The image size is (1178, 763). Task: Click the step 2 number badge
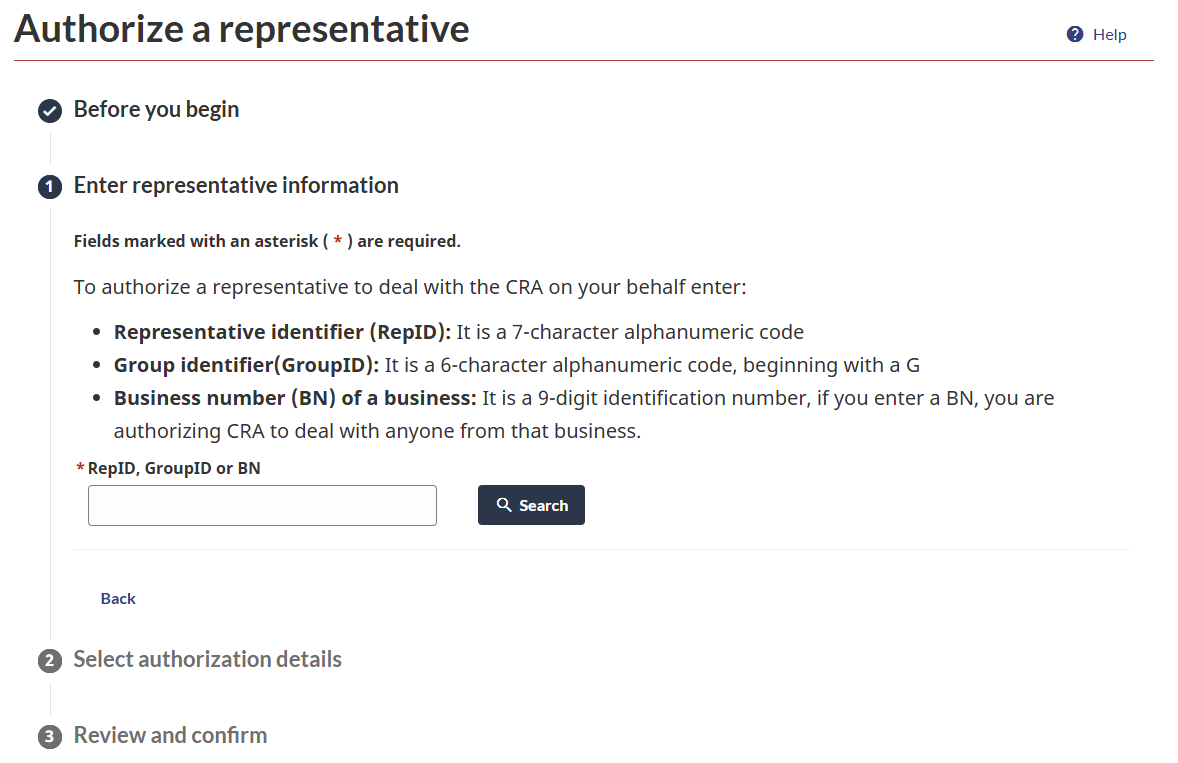(x=50, y=661)
